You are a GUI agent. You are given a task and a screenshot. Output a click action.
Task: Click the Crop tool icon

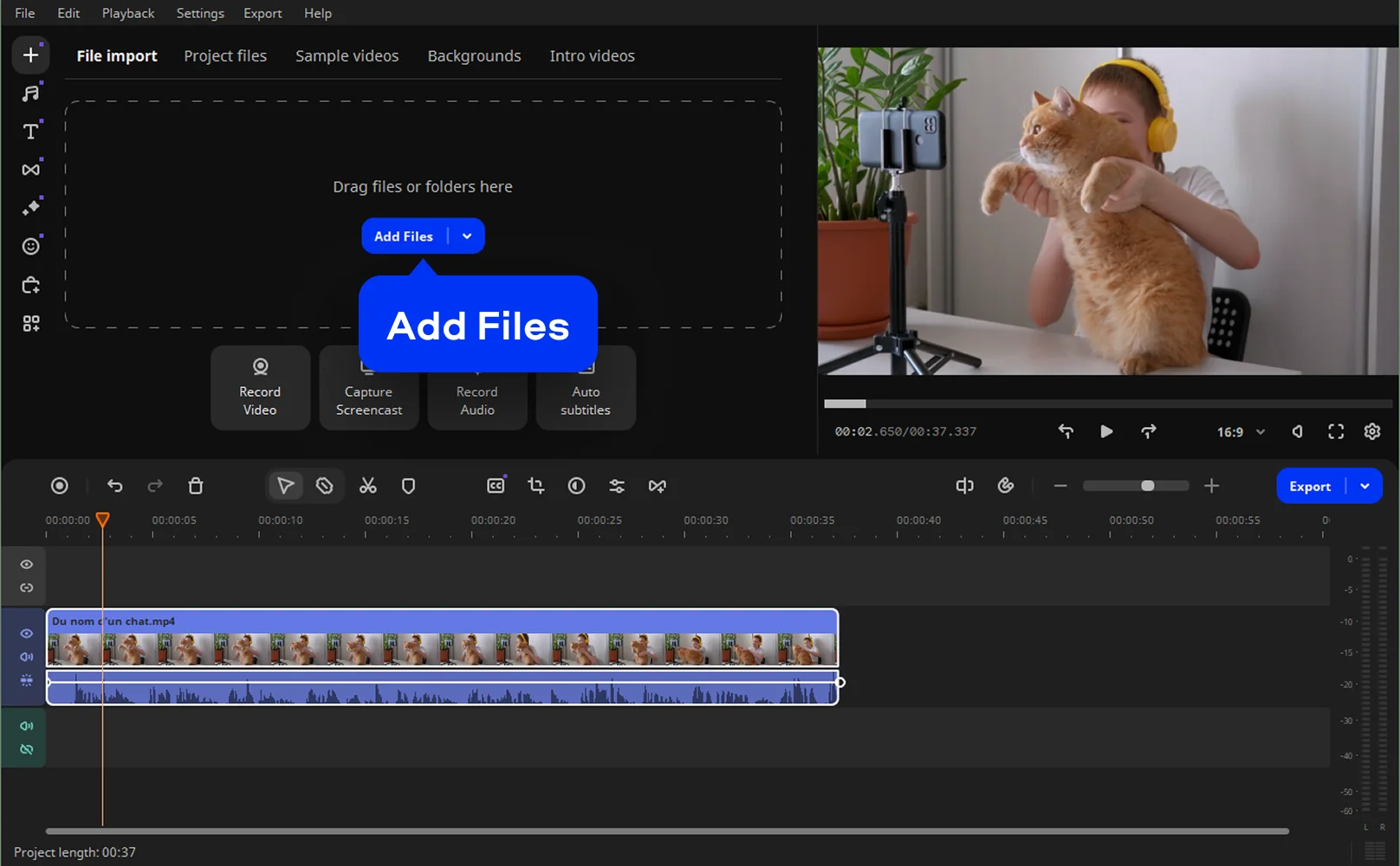tap(535, 486)
